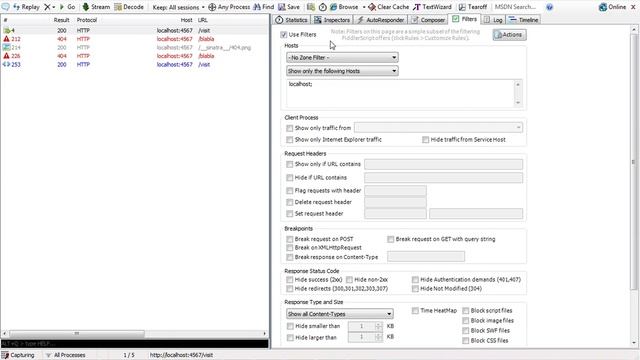Select session 212 with 404 error icon

point(134,39)
